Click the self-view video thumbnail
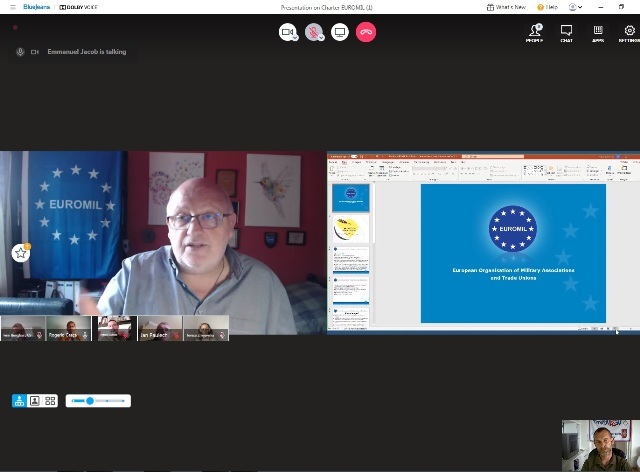 click(x=600, y=445)
